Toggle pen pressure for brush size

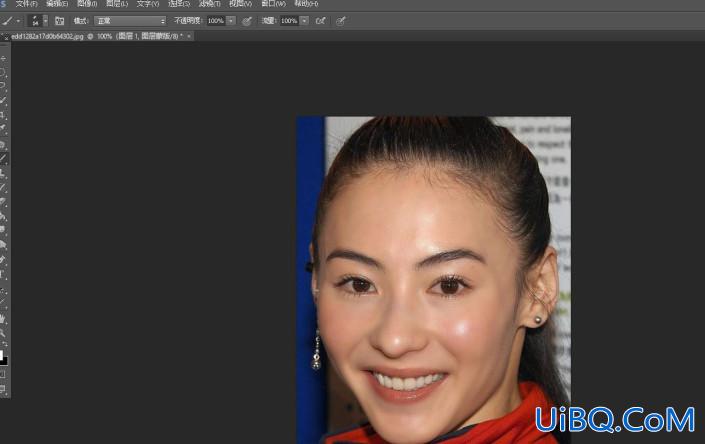coord(341,21)
